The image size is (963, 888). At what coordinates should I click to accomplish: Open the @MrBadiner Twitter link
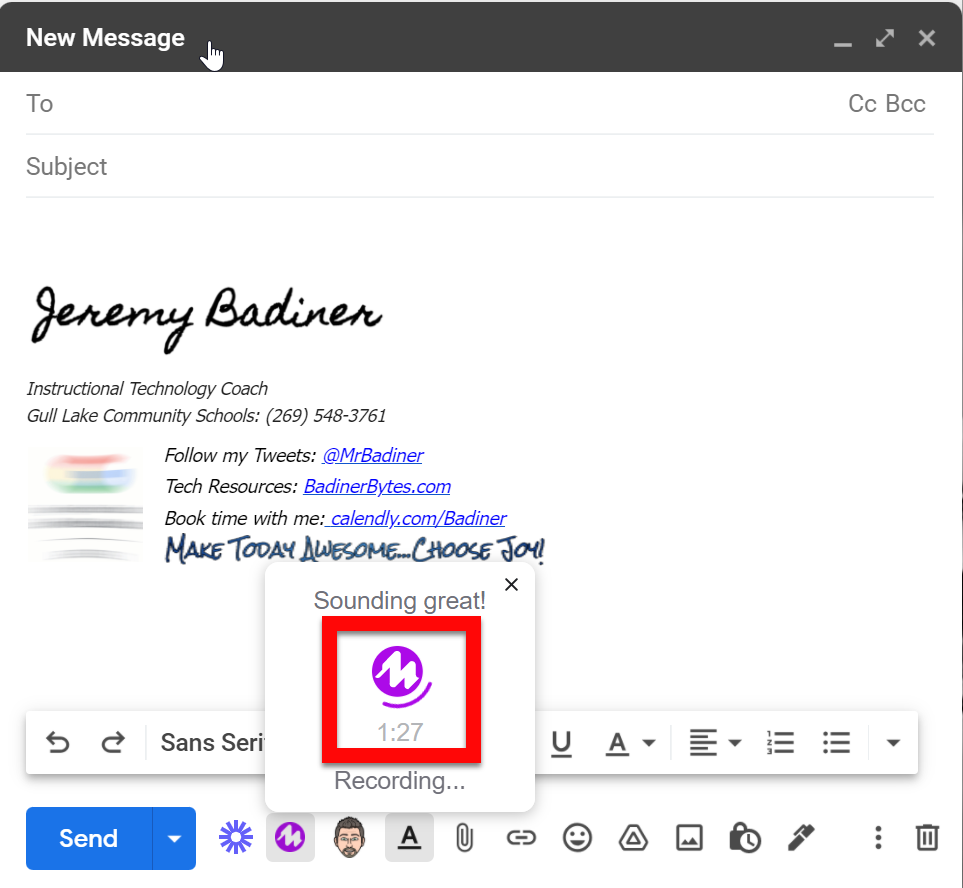tap(373, 455)
